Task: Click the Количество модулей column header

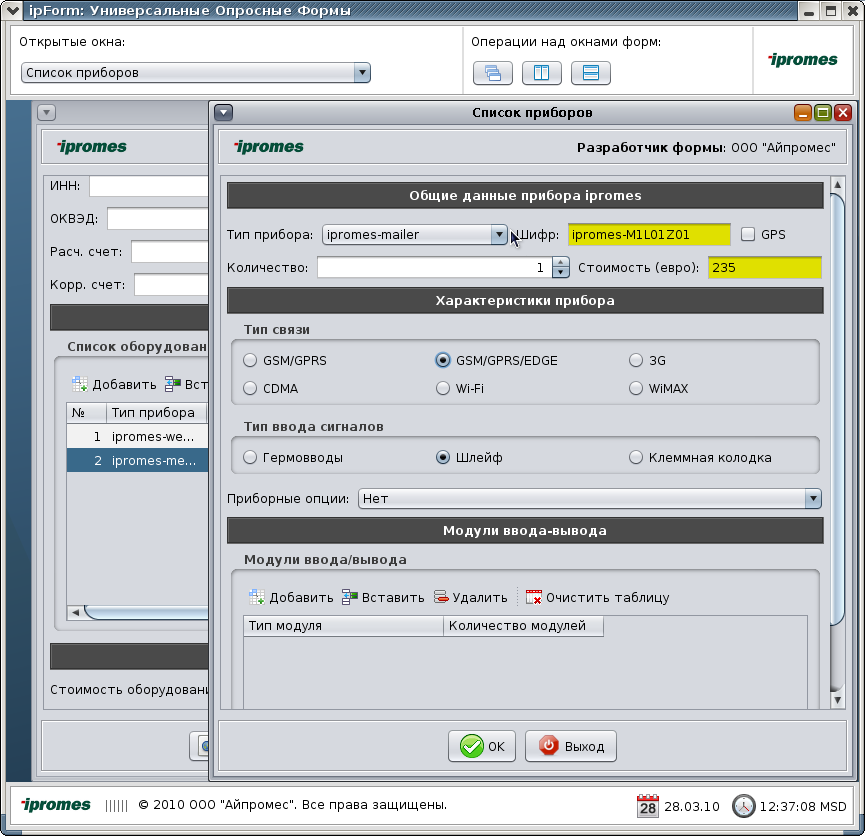Action: pyautogui.click(x=523, y=626)
